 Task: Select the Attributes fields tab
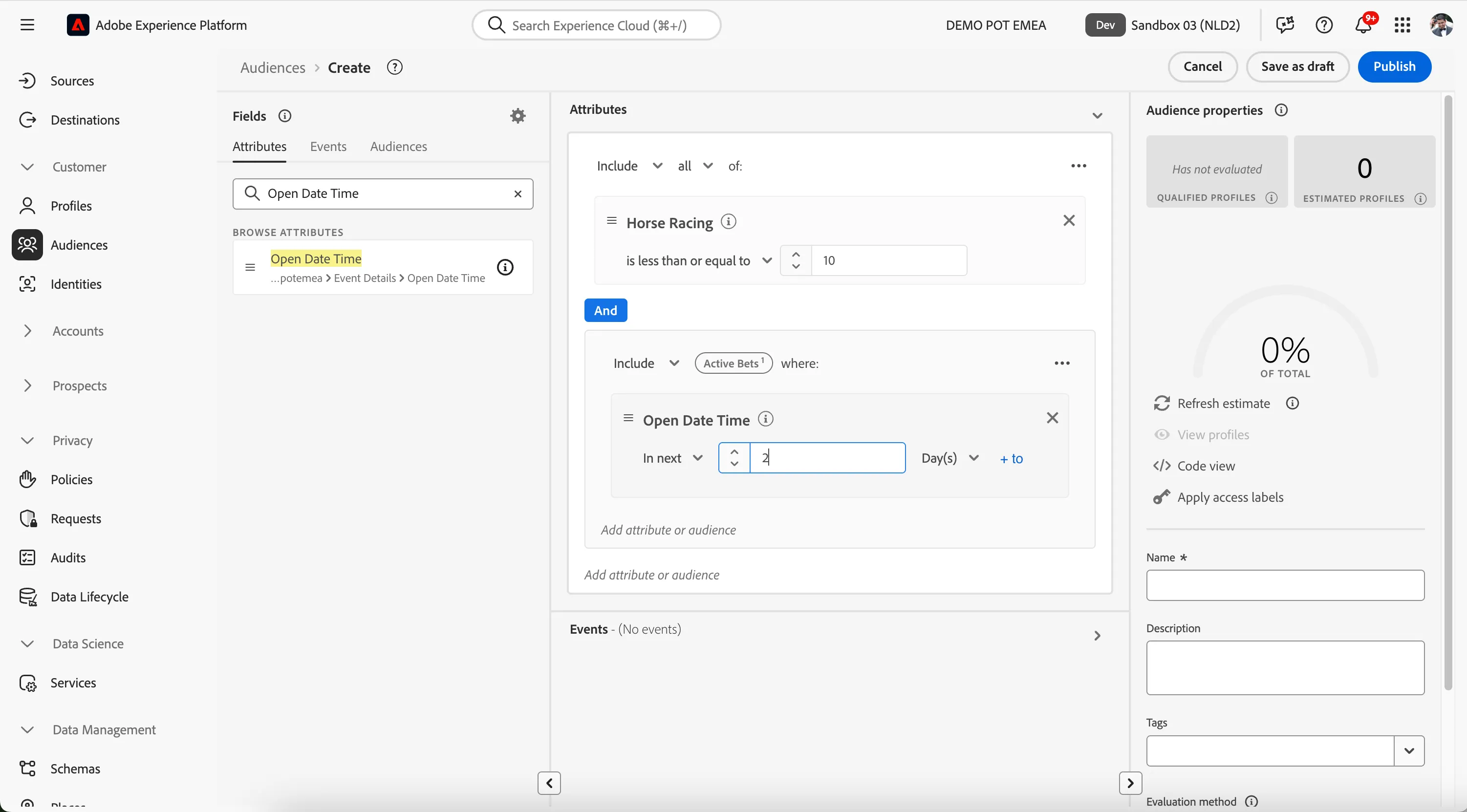click(259, 147)
